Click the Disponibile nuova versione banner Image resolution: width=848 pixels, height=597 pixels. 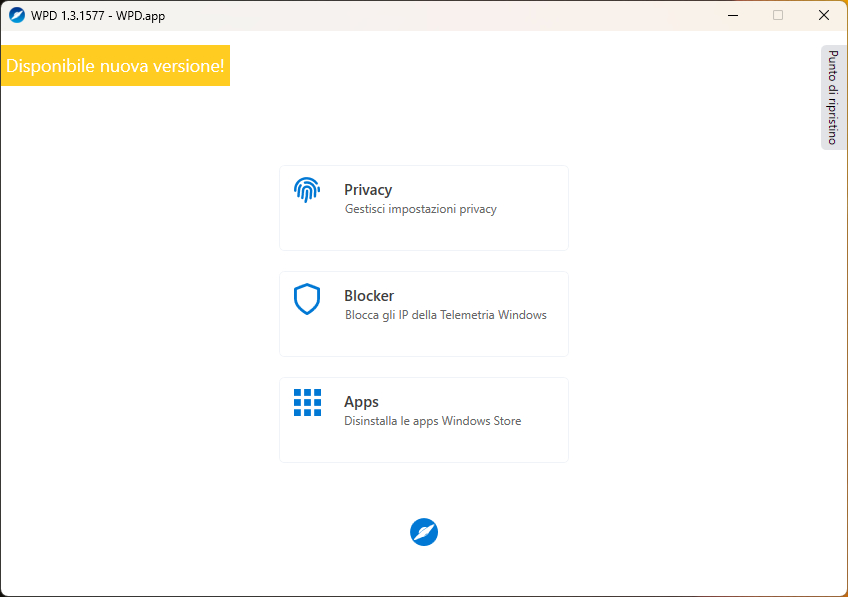tap(115, 65)
